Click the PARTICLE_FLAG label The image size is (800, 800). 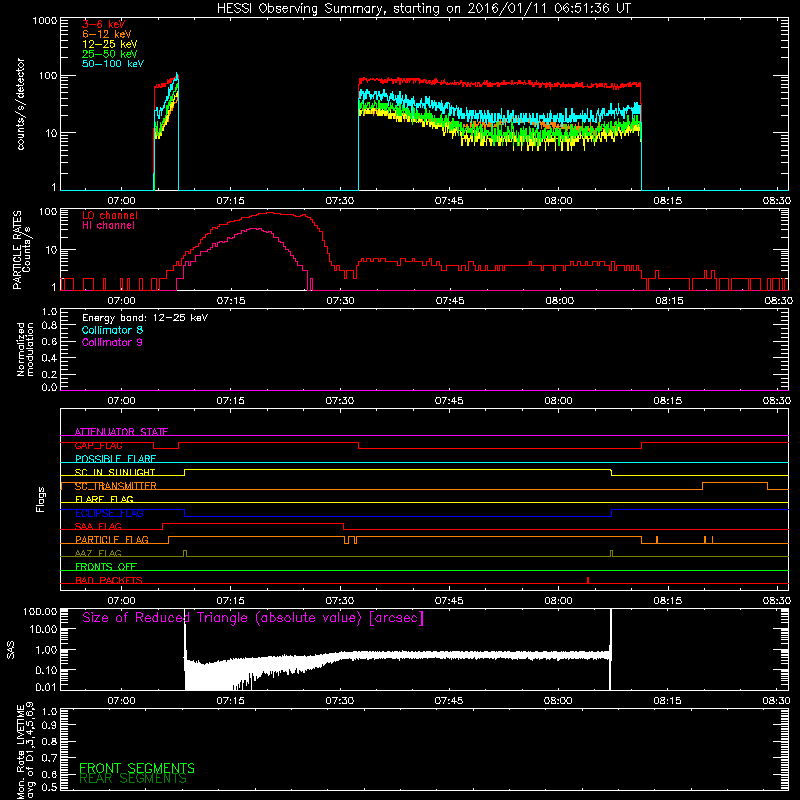coord(112,540)
